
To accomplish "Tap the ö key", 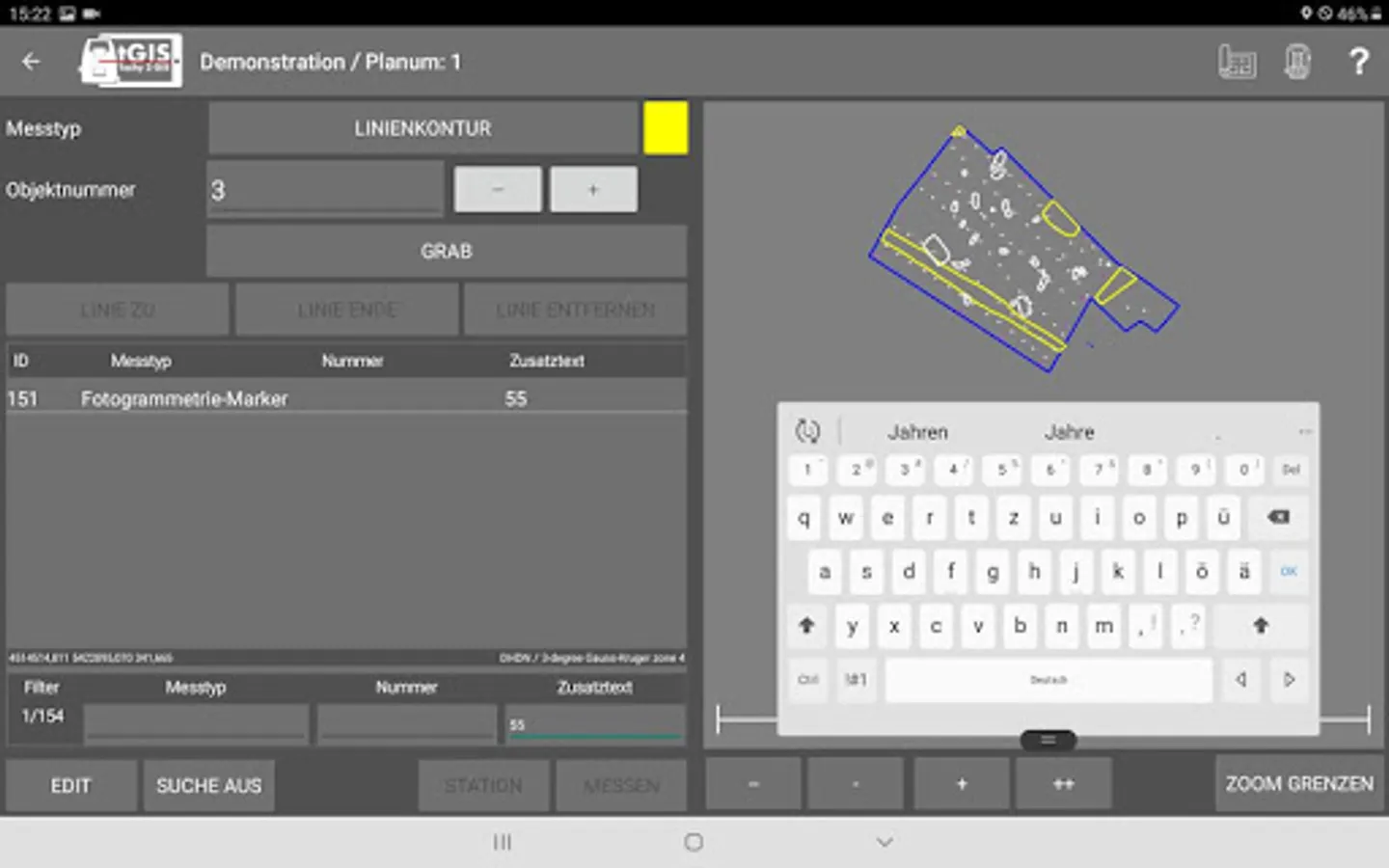I will [x=1202, y=571].
